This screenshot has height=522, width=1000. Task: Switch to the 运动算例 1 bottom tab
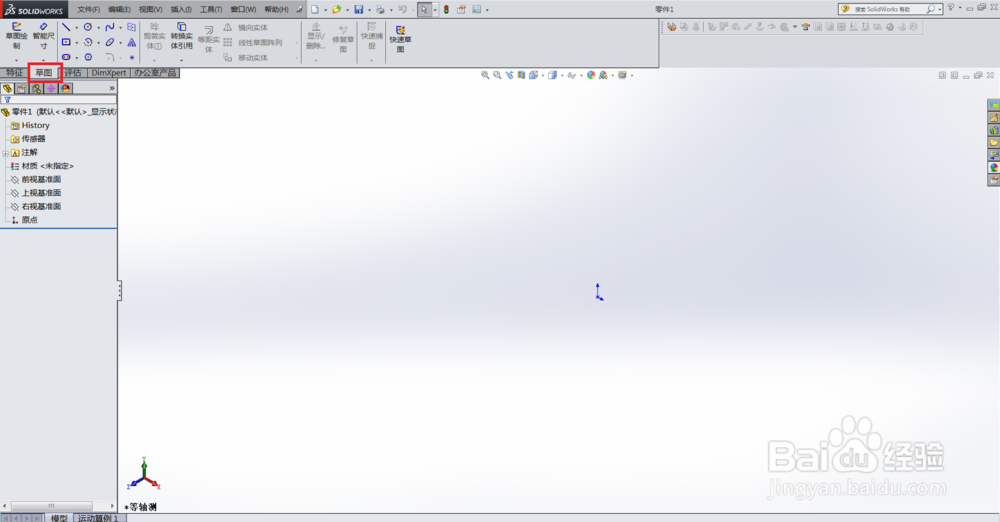coord(99,518)
